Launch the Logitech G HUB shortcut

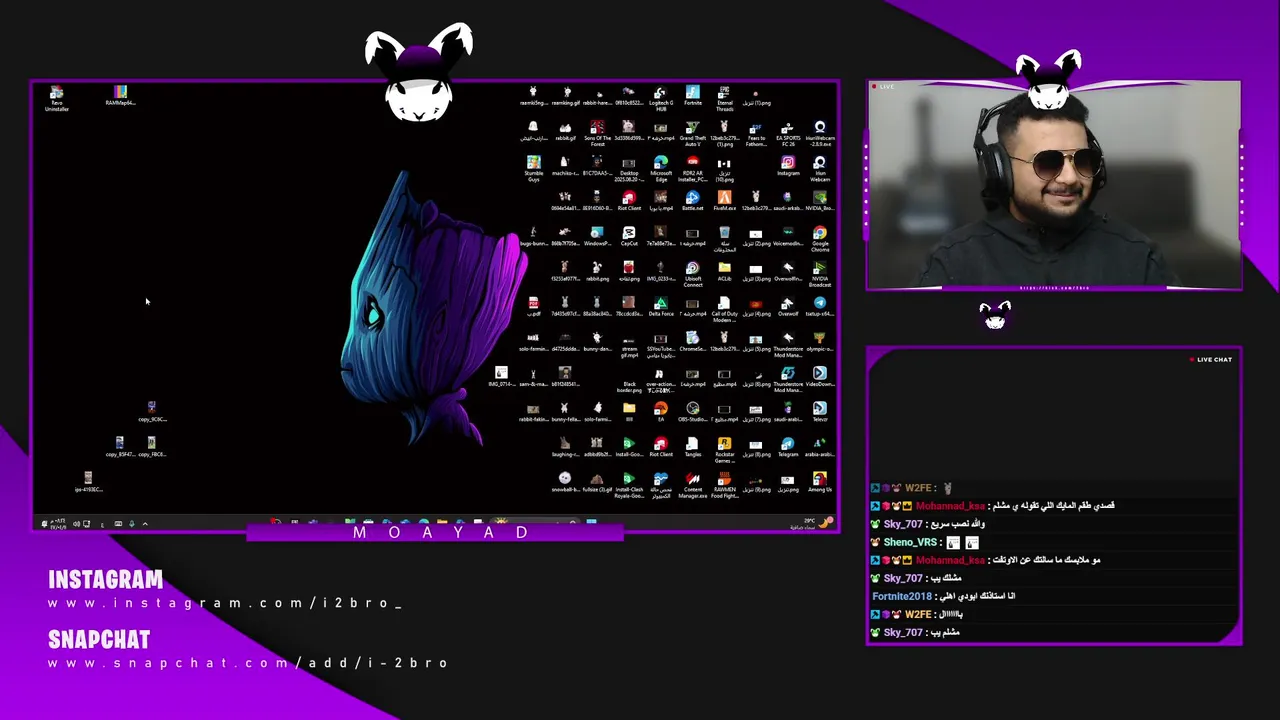pyautogui.click(x=660, y=98)
